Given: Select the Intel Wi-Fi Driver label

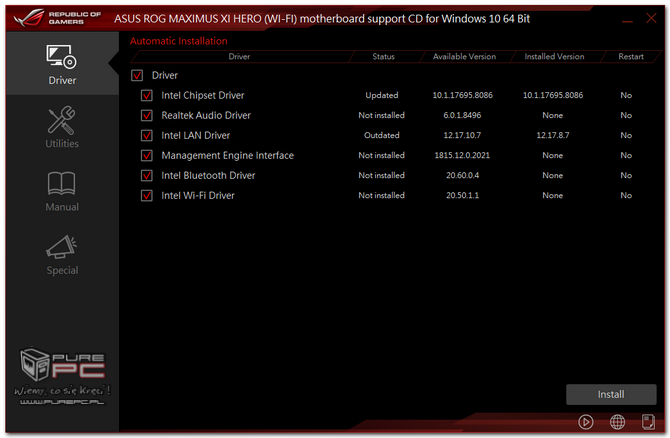Looking at the screenshot, I should click(198, 196).
